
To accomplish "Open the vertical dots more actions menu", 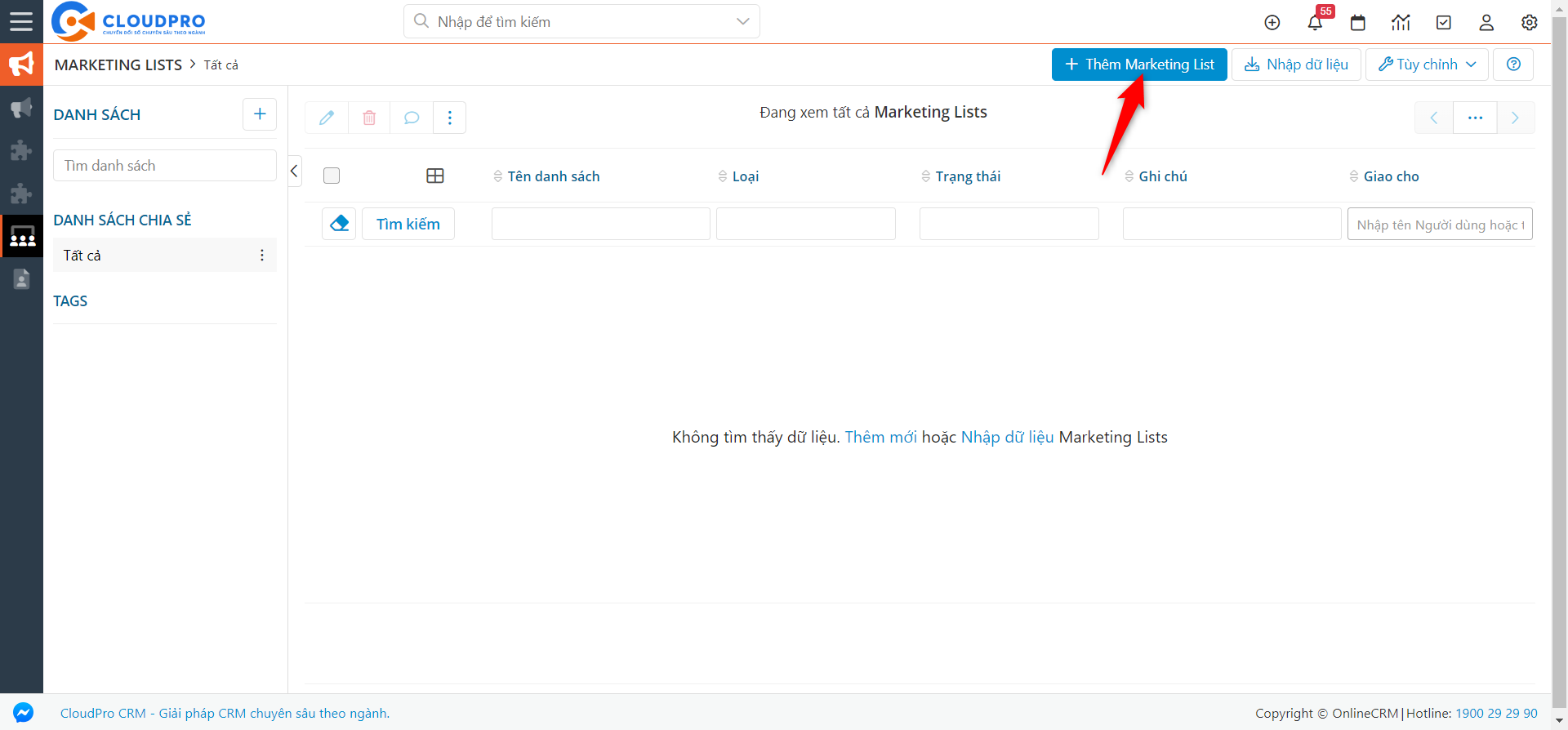I will (450, 118).
